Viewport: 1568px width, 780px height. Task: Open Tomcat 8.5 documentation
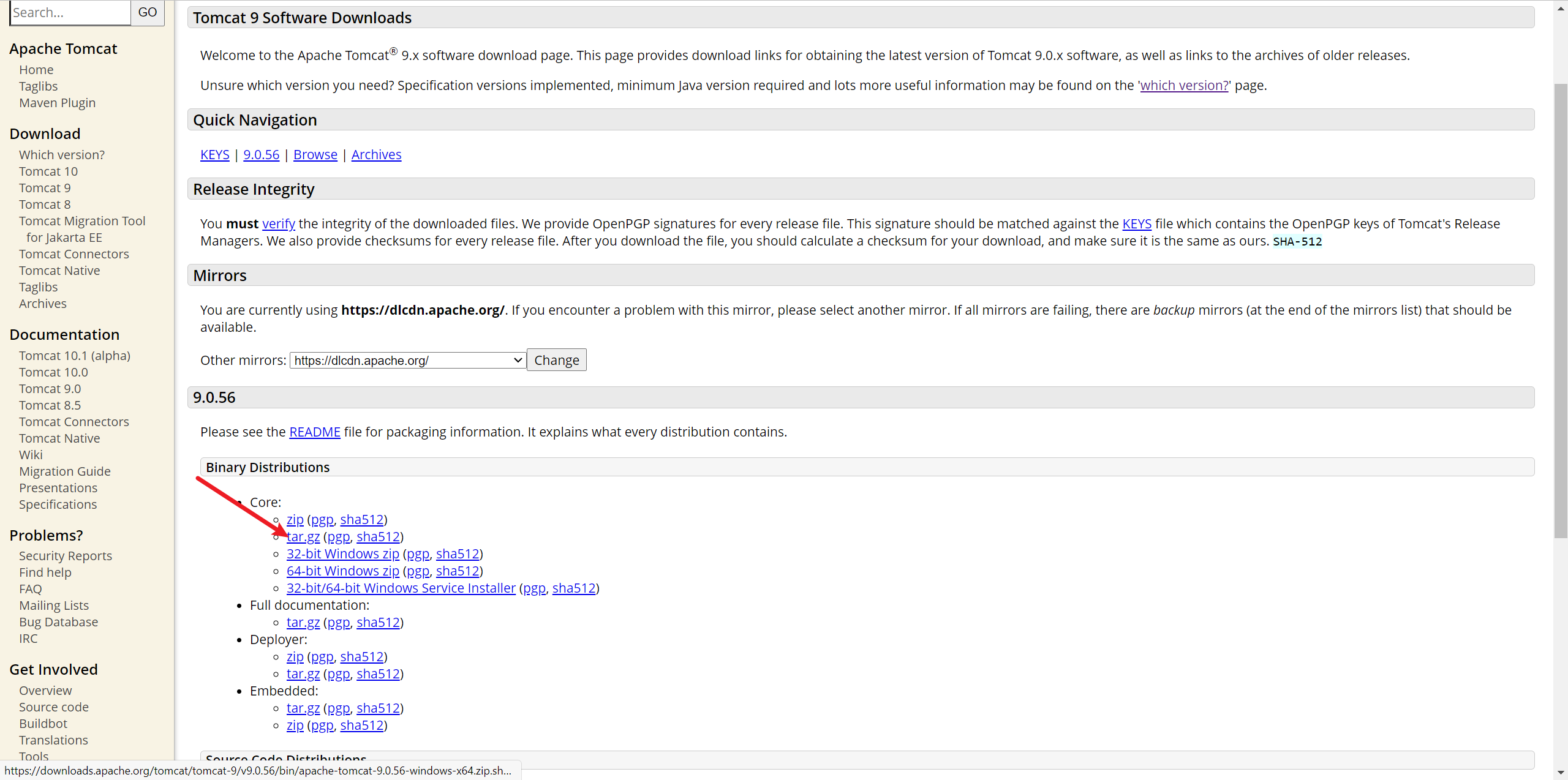pyautogui.click(x=50, y=405)
